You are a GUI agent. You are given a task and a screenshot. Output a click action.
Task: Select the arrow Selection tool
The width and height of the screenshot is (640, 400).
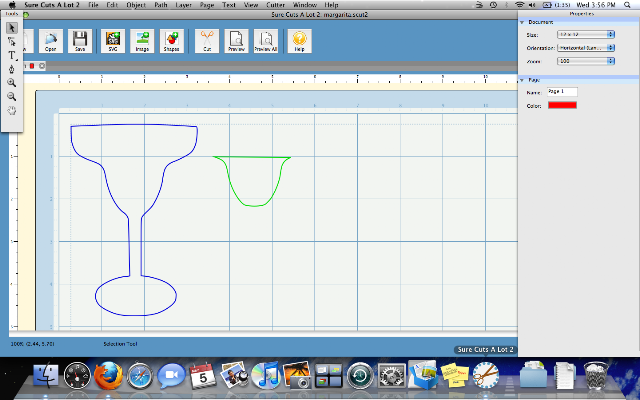pos(12,28)
